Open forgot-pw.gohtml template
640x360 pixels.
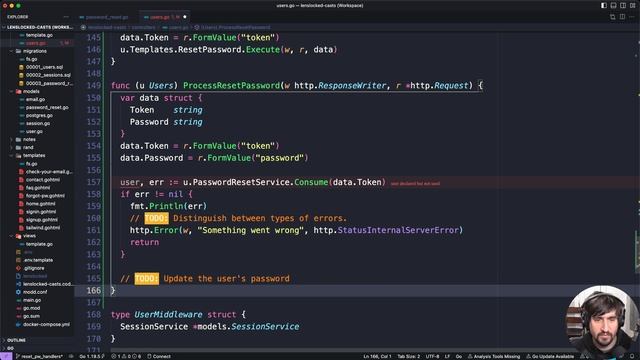pos(45,196)
